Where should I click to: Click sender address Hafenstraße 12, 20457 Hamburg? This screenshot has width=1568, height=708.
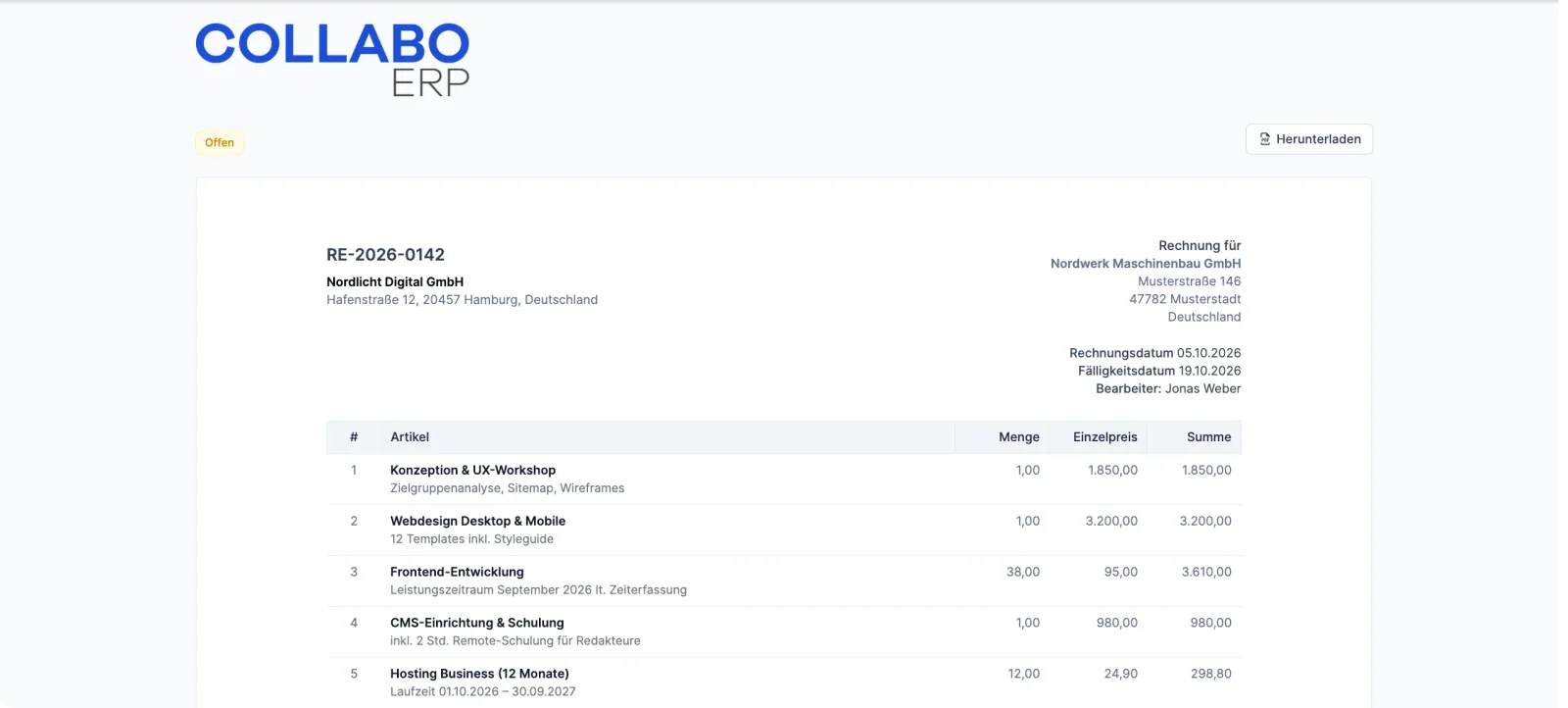point(462,300)
